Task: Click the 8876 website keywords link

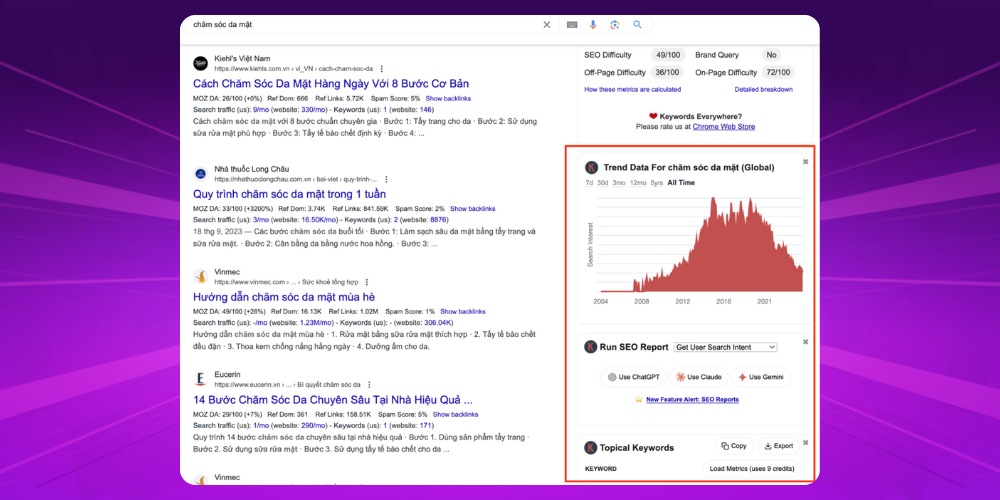Action: point(439,220)
